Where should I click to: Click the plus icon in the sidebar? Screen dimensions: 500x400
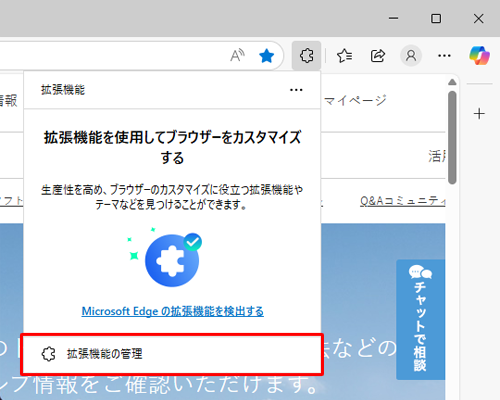(x=479, y=114)
